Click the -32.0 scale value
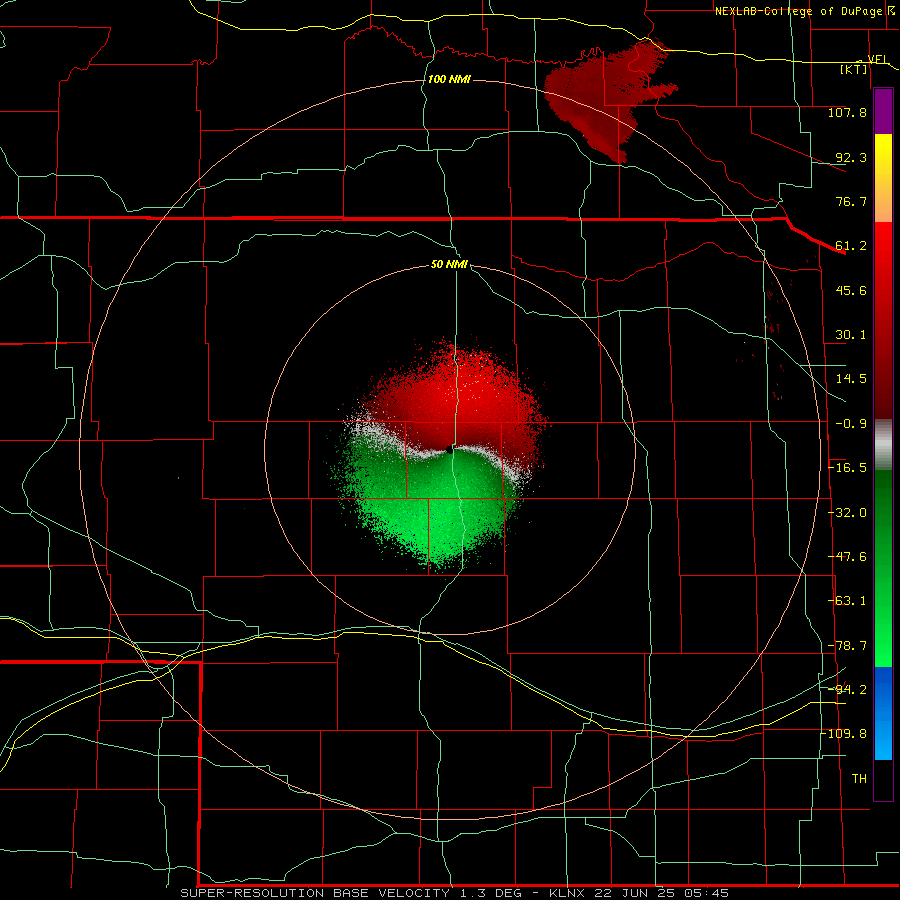 tap(847, 513)
